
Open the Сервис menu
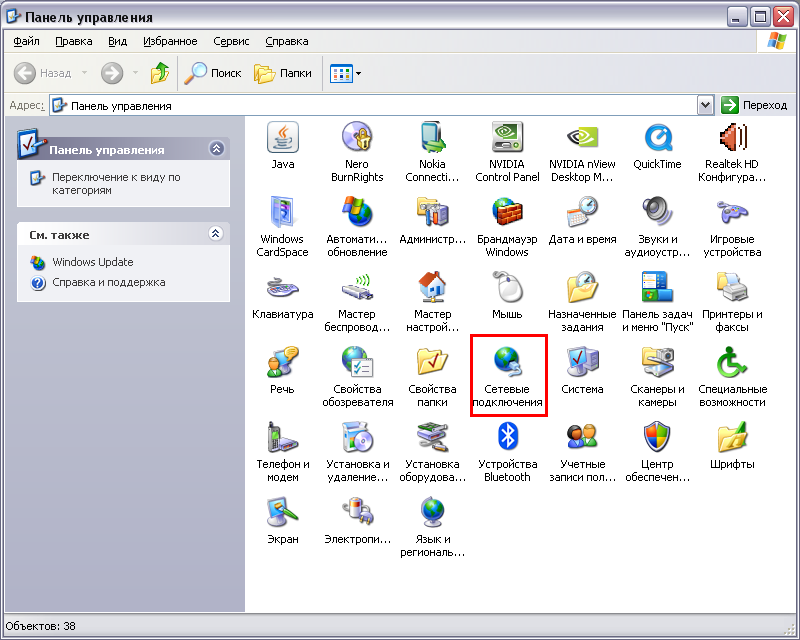(x=231, y=41)
